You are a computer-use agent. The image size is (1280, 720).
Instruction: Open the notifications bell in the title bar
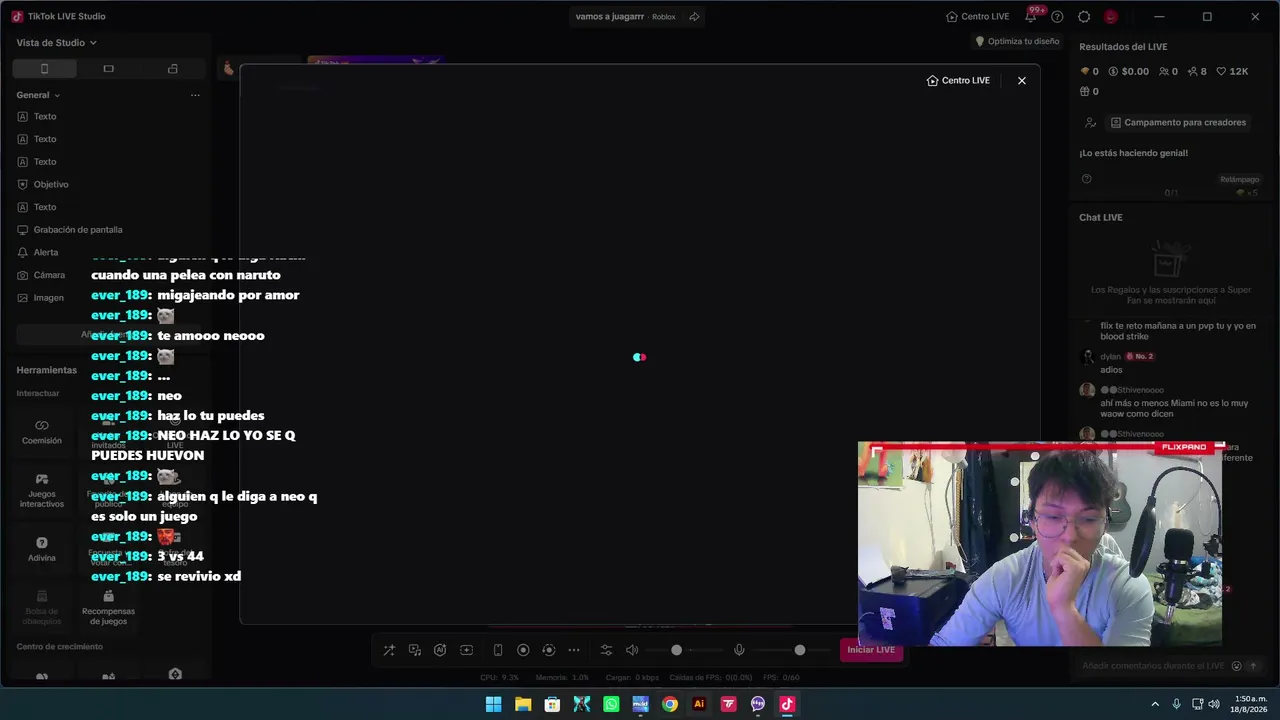coord(1030,16)
